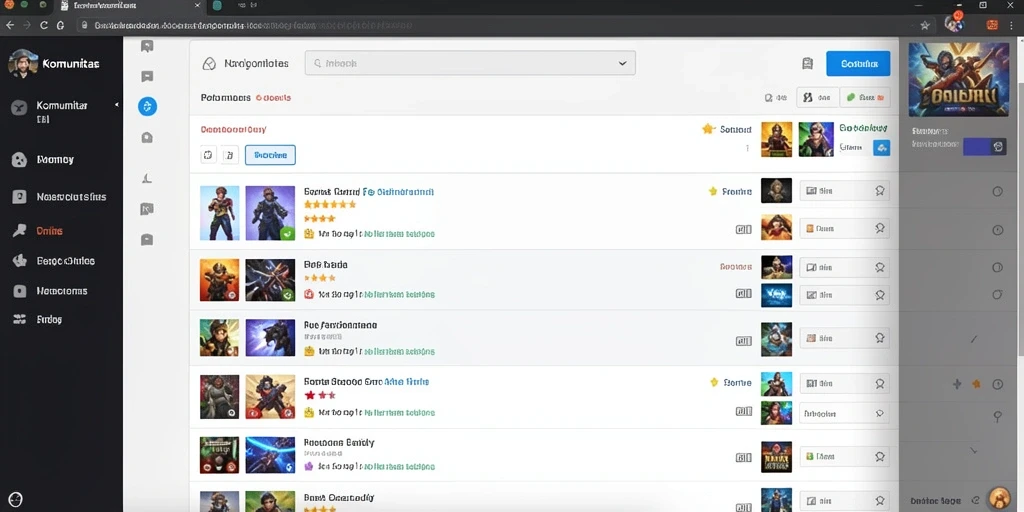Toggle the pin icon in the first game's top field
This screenshot has height=512, width=1024.
[880, 191]
